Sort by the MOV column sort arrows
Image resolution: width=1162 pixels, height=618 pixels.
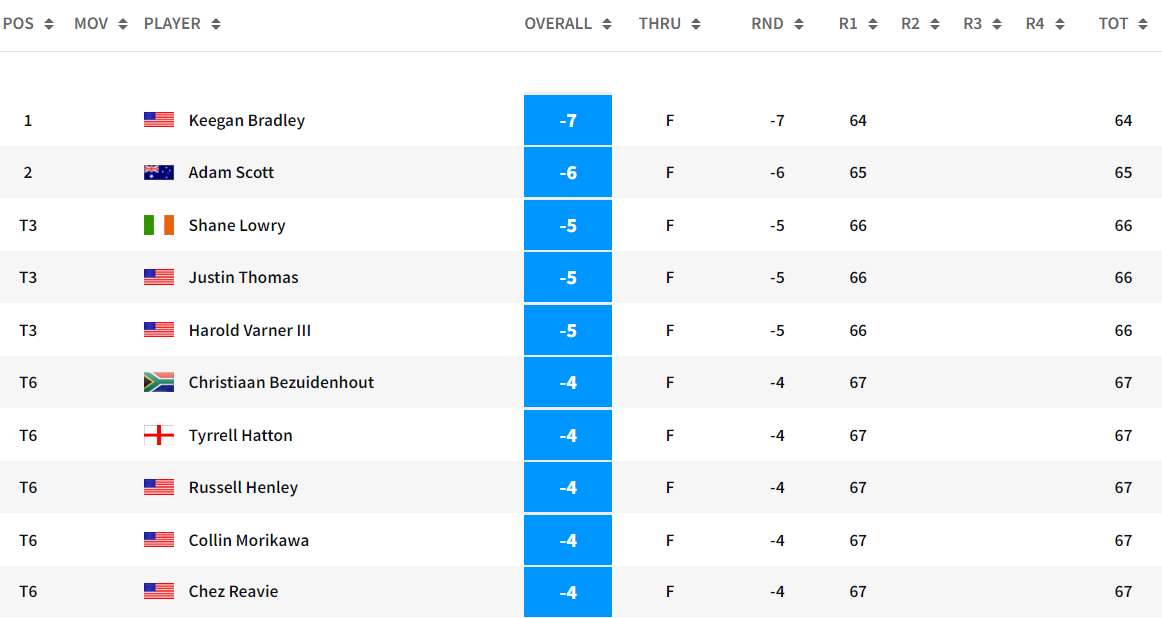tap(123, 24)
